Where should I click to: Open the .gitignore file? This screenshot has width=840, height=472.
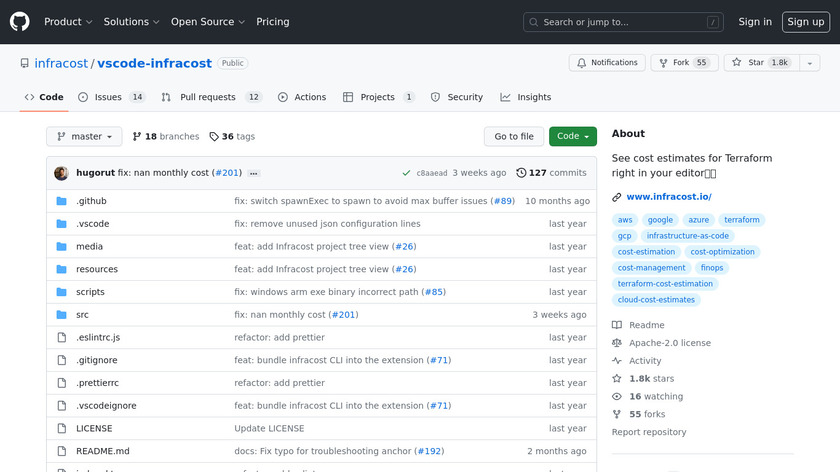coord(96,360)
